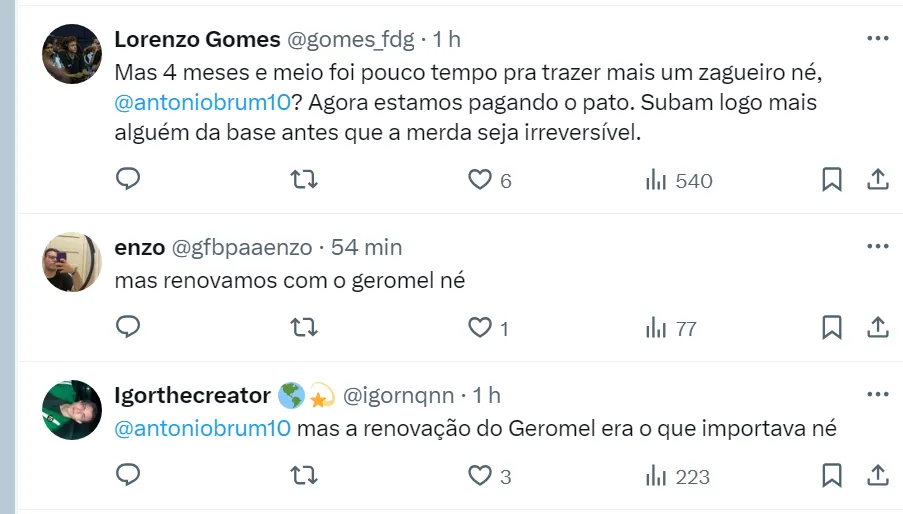The height and width of the screenshot is (514, 903).
Task: Open more options on Lorenzo Gomes's tweet
Action: tap(877, 39)
